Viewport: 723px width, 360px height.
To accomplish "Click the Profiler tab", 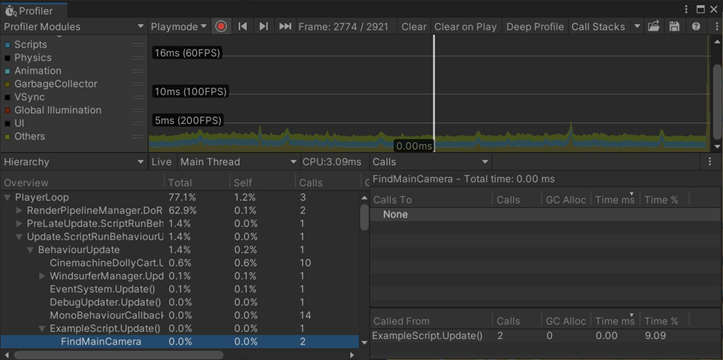I will (x=34, y=10).
